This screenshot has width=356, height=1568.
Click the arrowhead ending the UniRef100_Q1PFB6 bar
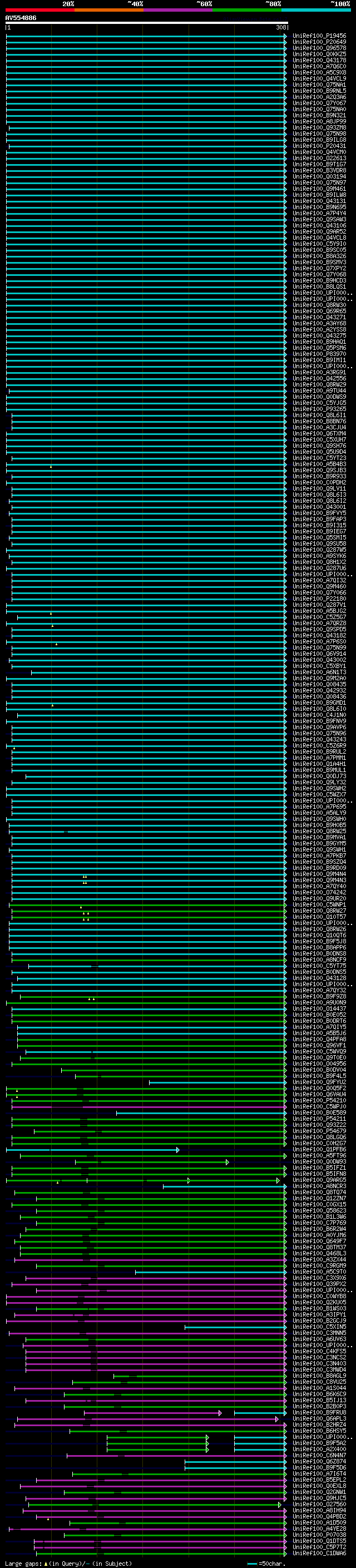[177, 1149]
